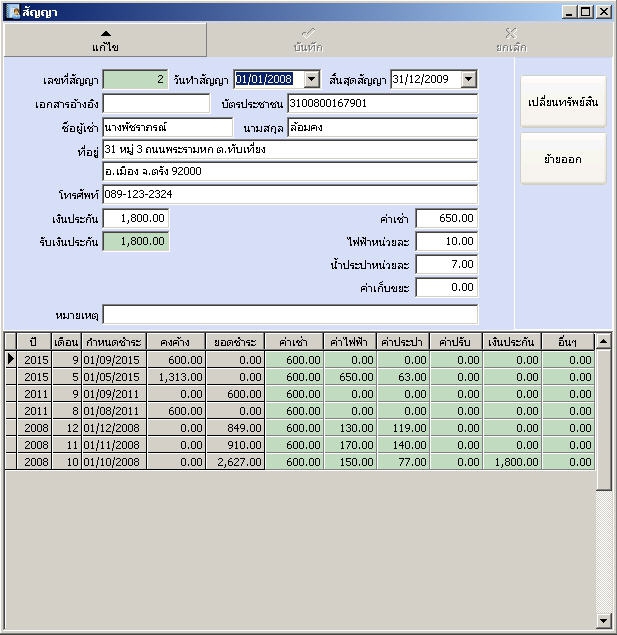Click the โทรศัพท์ field 089-123-2324
This screenshot has width=617, height=635.
290,194
